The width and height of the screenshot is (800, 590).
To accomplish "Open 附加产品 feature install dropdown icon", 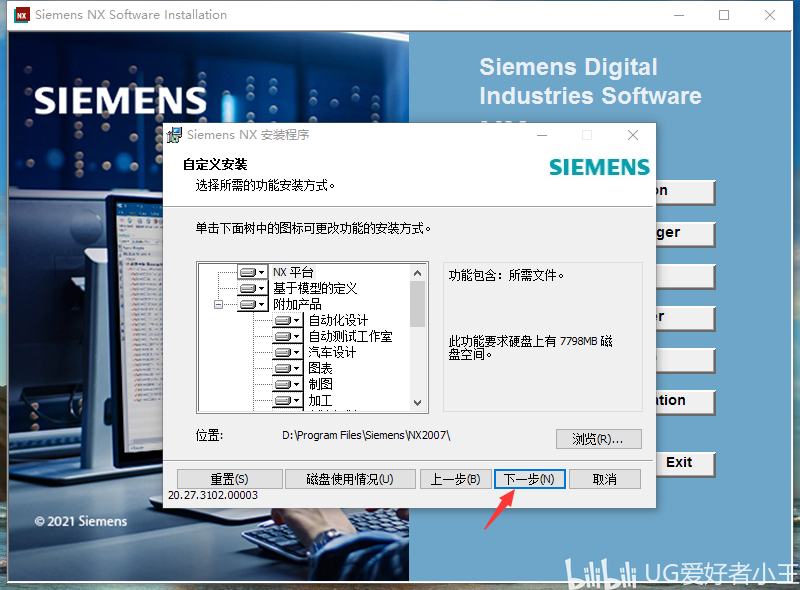I will tap(253, 305).
